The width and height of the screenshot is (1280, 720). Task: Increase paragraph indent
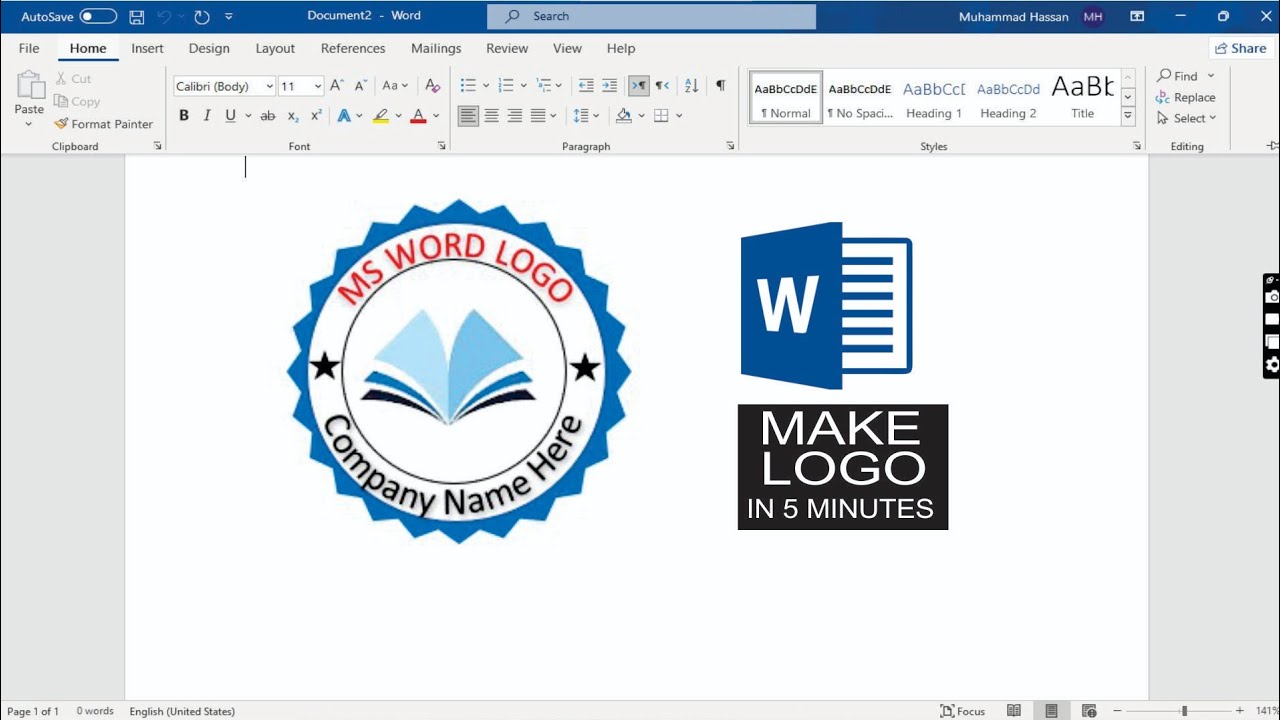pyautogui.click(x=609, y=86)
